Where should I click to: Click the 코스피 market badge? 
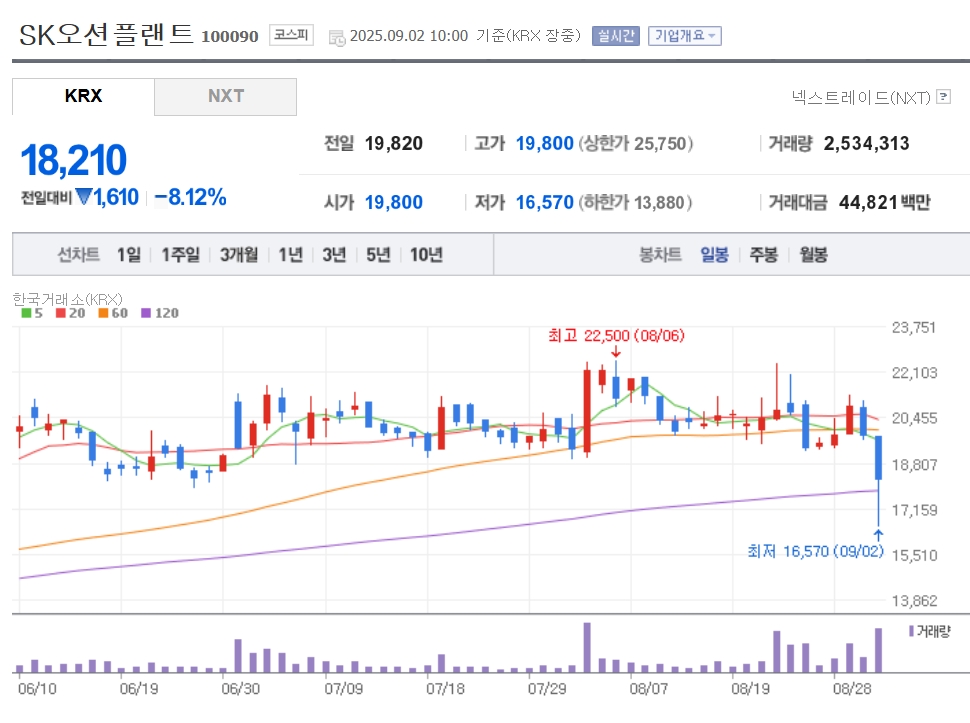pos(291,35)
